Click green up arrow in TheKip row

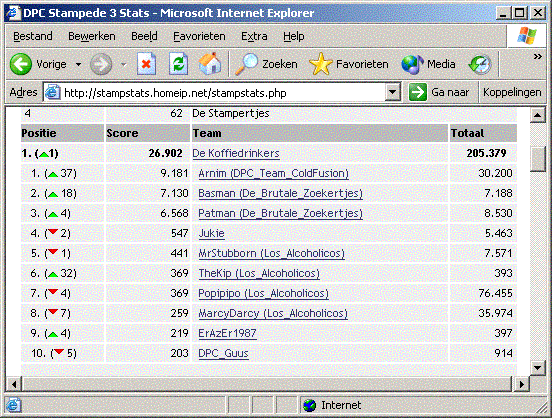point(53,274)
